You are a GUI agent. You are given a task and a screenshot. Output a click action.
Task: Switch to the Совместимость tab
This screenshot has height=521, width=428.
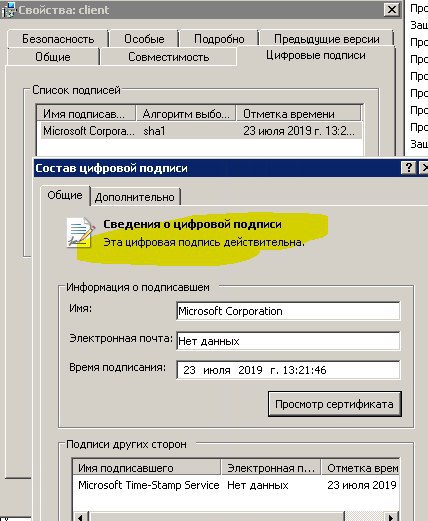pyautogui.click(x=169, y=57)
